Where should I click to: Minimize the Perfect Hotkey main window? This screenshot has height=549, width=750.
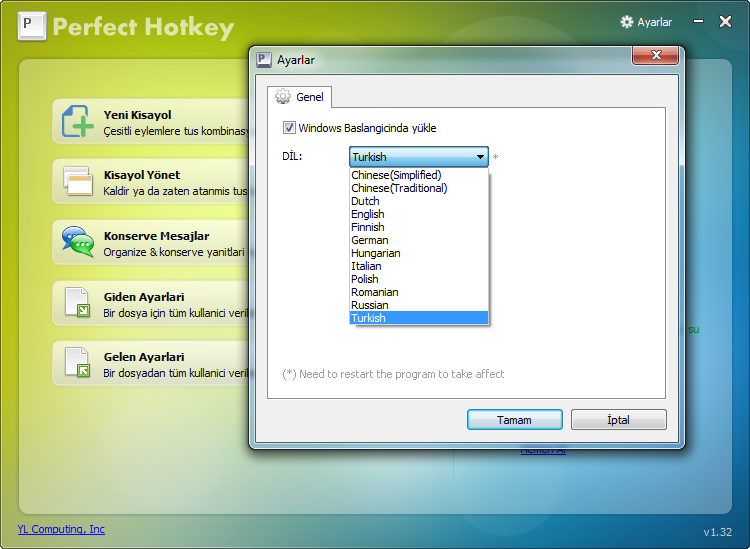tap(698, 22)
